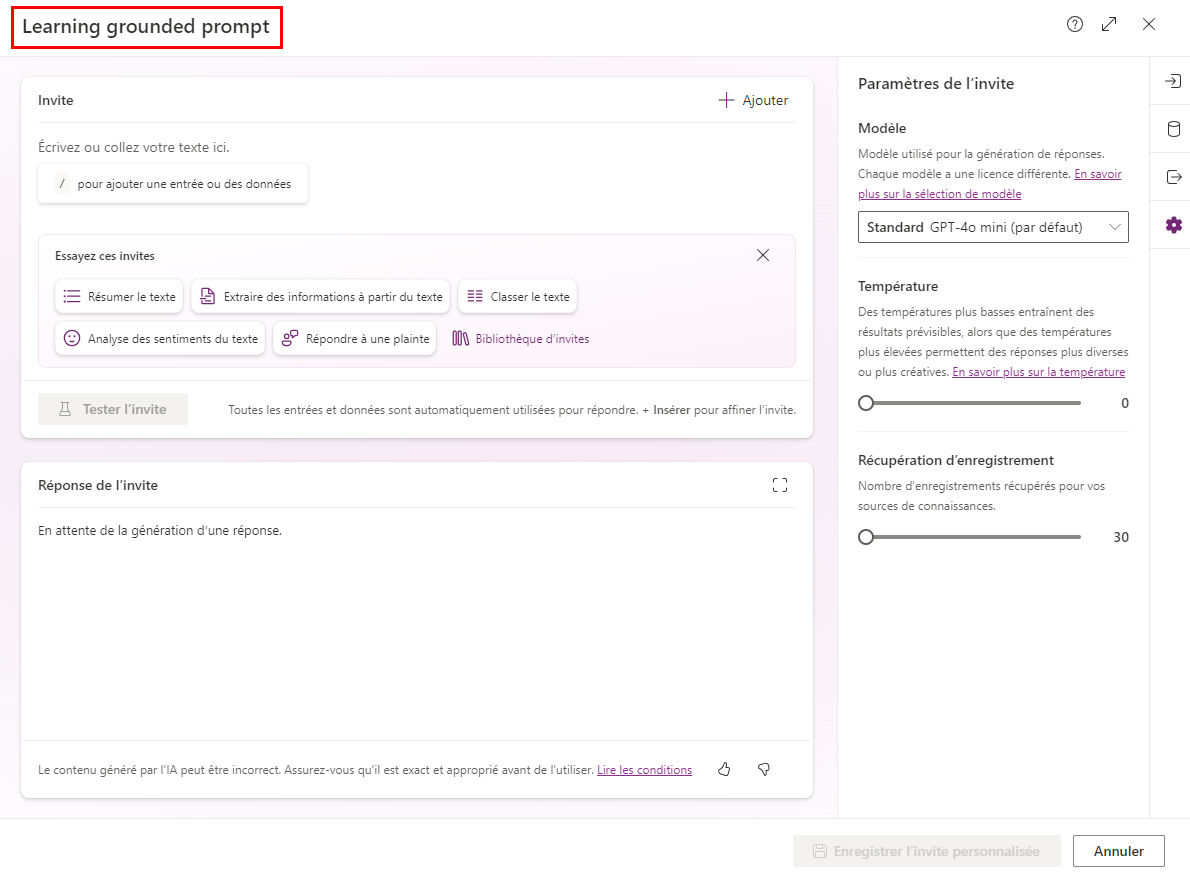1190x877 pixels.
Task: Click the Tester l'invite button
Action: [113, 409]
